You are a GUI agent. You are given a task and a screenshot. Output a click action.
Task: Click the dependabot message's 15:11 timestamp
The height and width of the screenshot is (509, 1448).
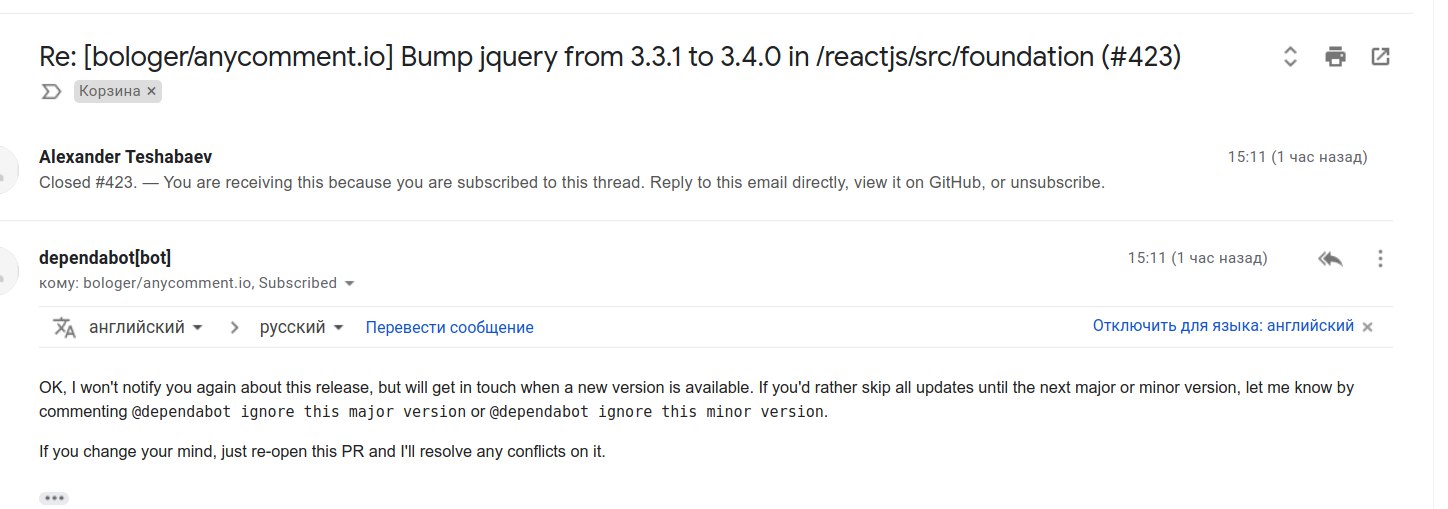[1197, 258]
